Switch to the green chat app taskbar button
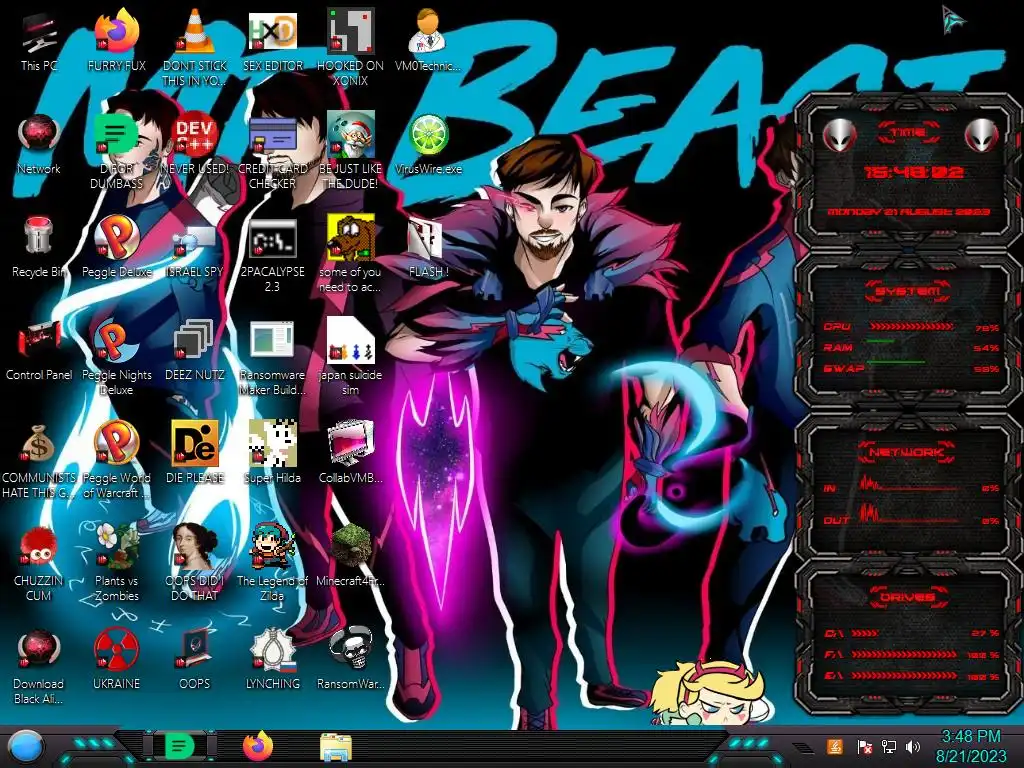The width and height of the screenshot is (1024, 768). (179, 746)
